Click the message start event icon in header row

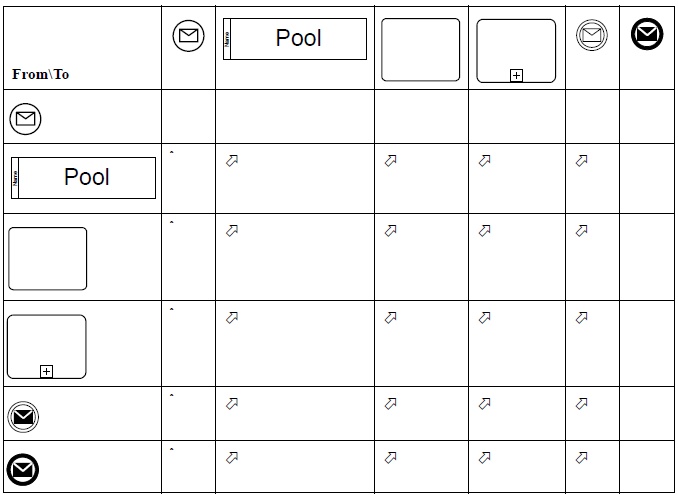[188, 37]
